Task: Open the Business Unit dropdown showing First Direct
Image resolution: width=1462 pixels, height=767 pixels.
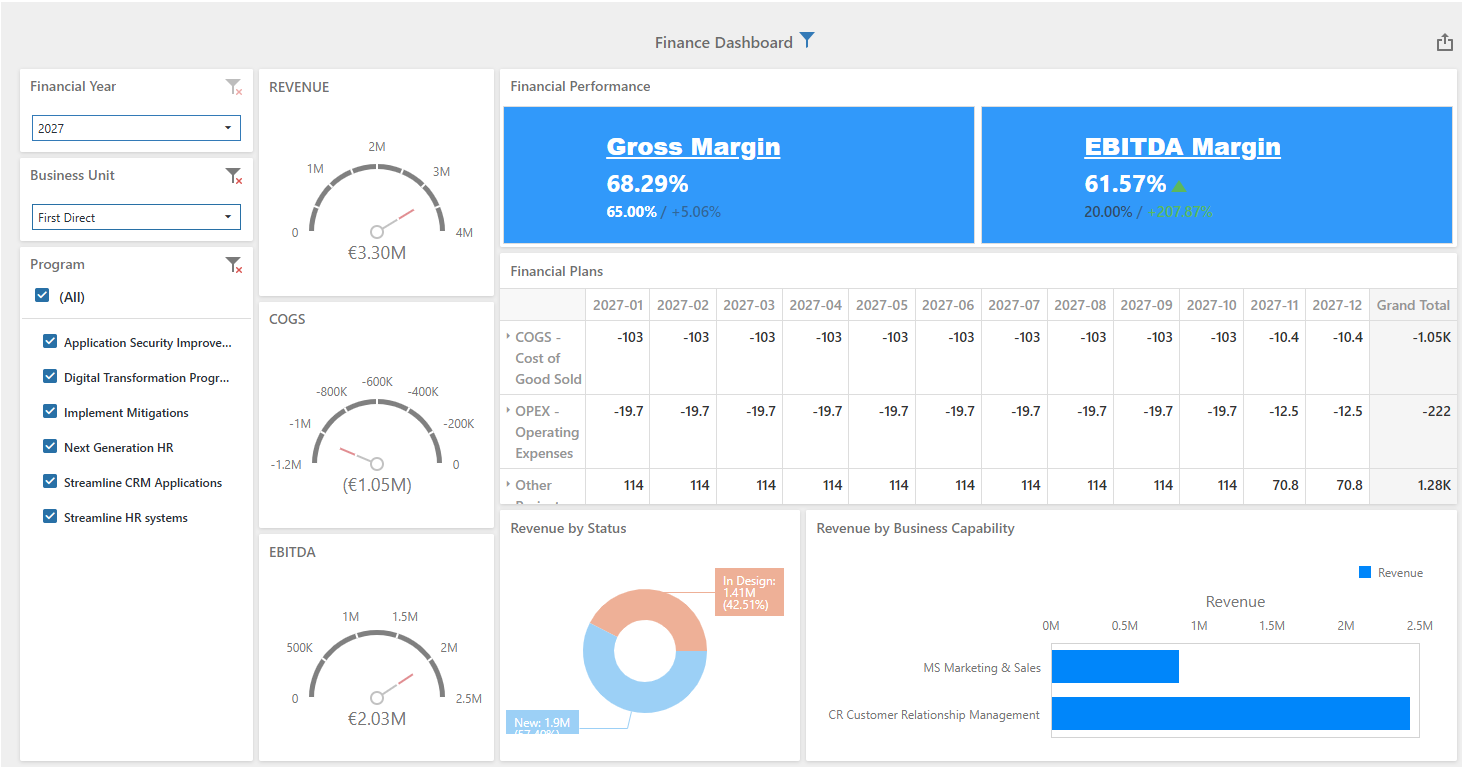Action: [x=136, y=217]
